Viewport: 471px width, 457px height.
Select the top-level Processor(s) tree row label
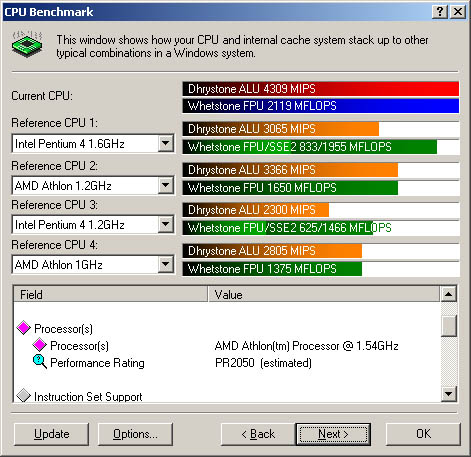click(63, 329)
